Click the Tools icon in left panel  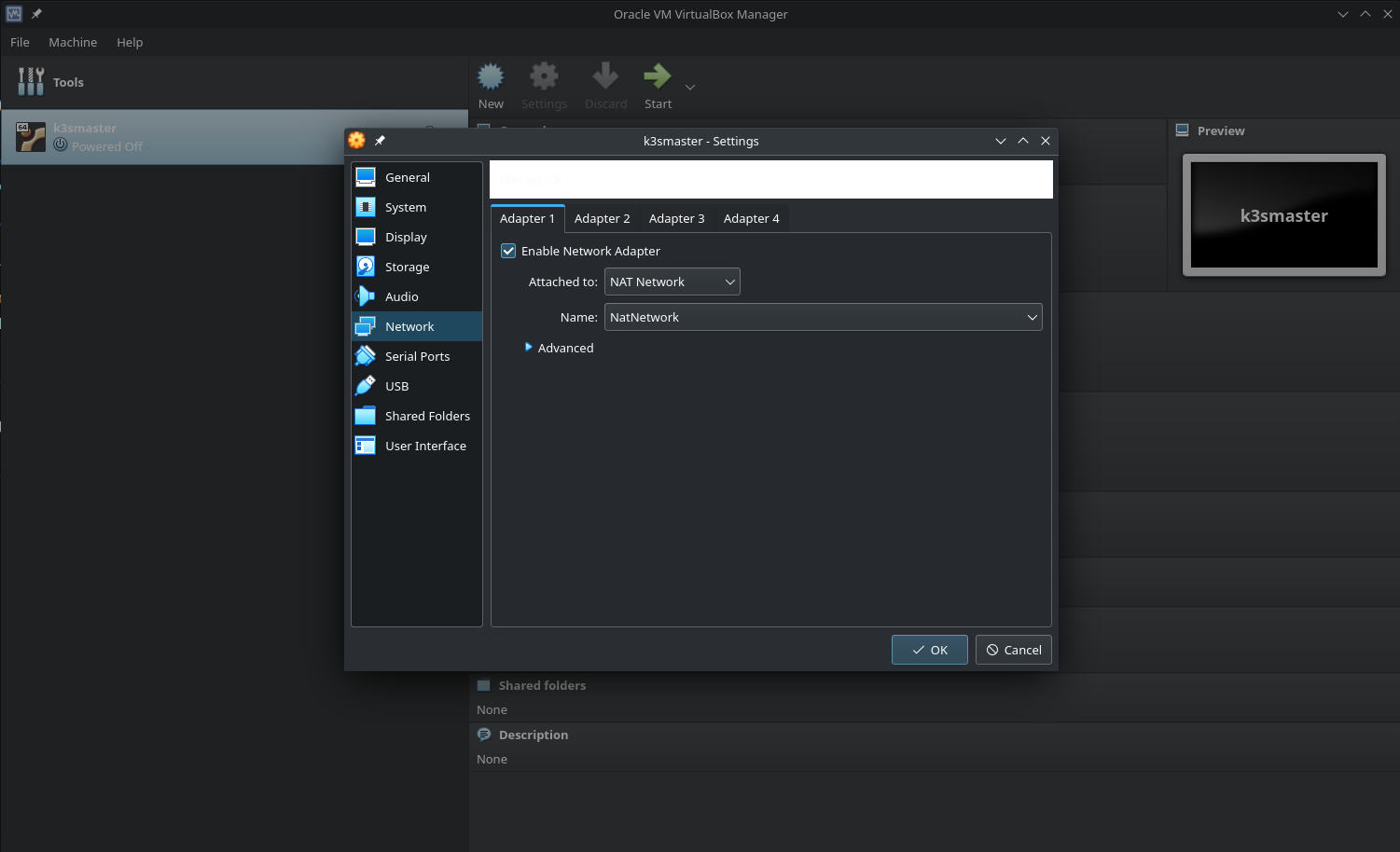click(x=31, y=82)
